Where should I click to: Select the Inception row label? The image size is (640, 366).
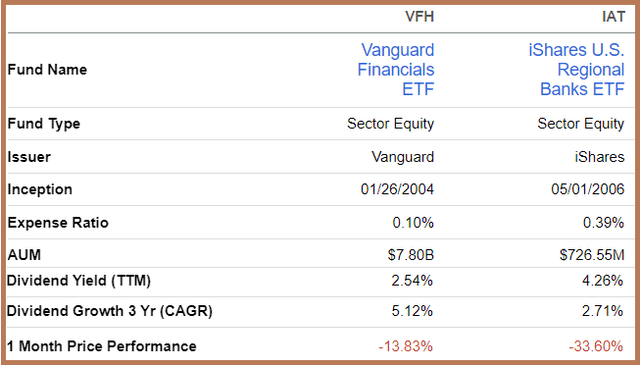(40, 189)
